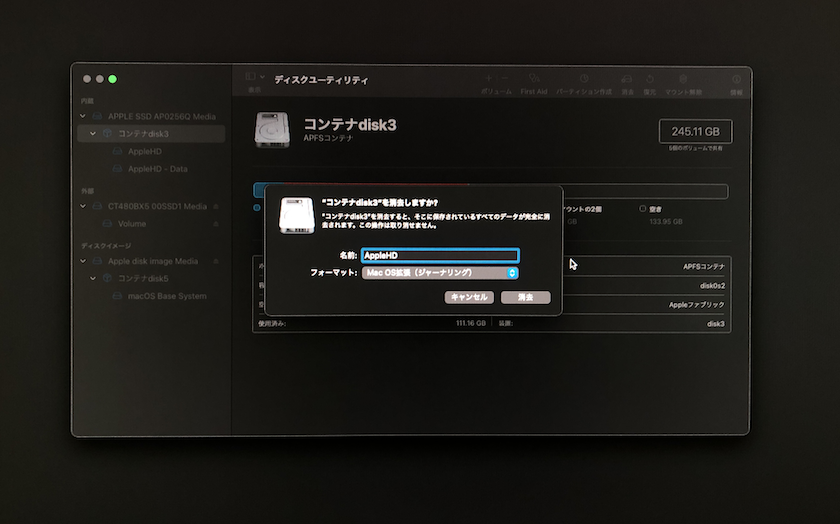
Task: Click the volume icon beside AppleHD - Data
Action: click(x=117, y=169)
